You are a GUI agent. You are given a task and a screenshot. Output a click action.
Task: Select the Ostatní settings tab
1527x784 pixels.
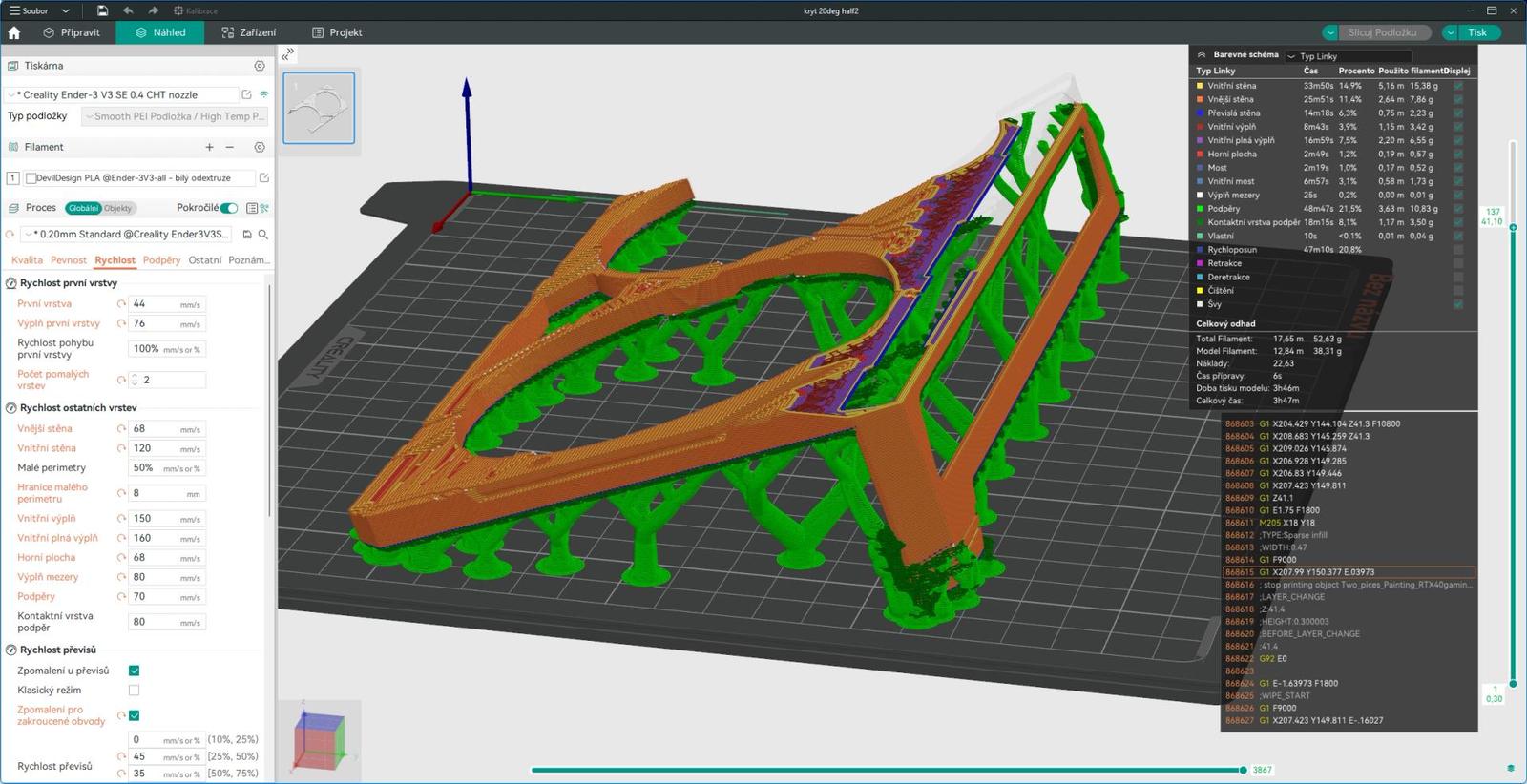[x=204, y=260]
